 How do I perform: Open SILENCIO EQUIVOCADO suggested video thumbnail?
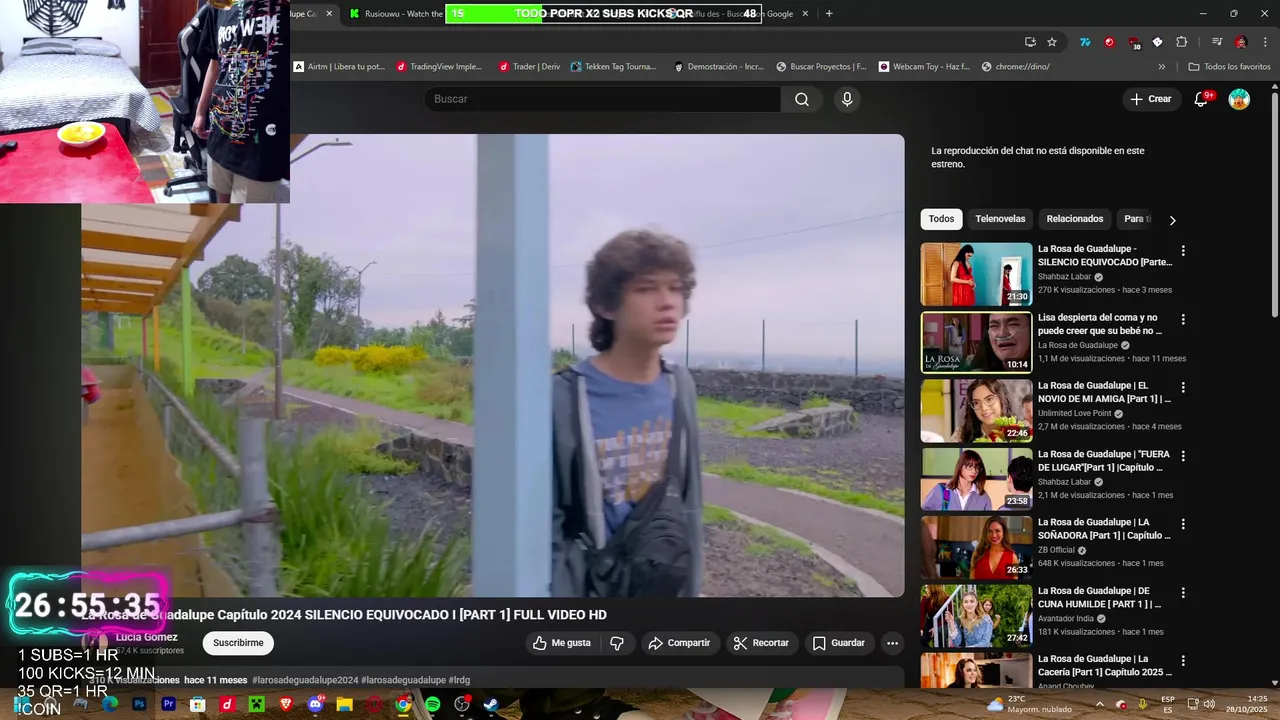click(976, 274)
